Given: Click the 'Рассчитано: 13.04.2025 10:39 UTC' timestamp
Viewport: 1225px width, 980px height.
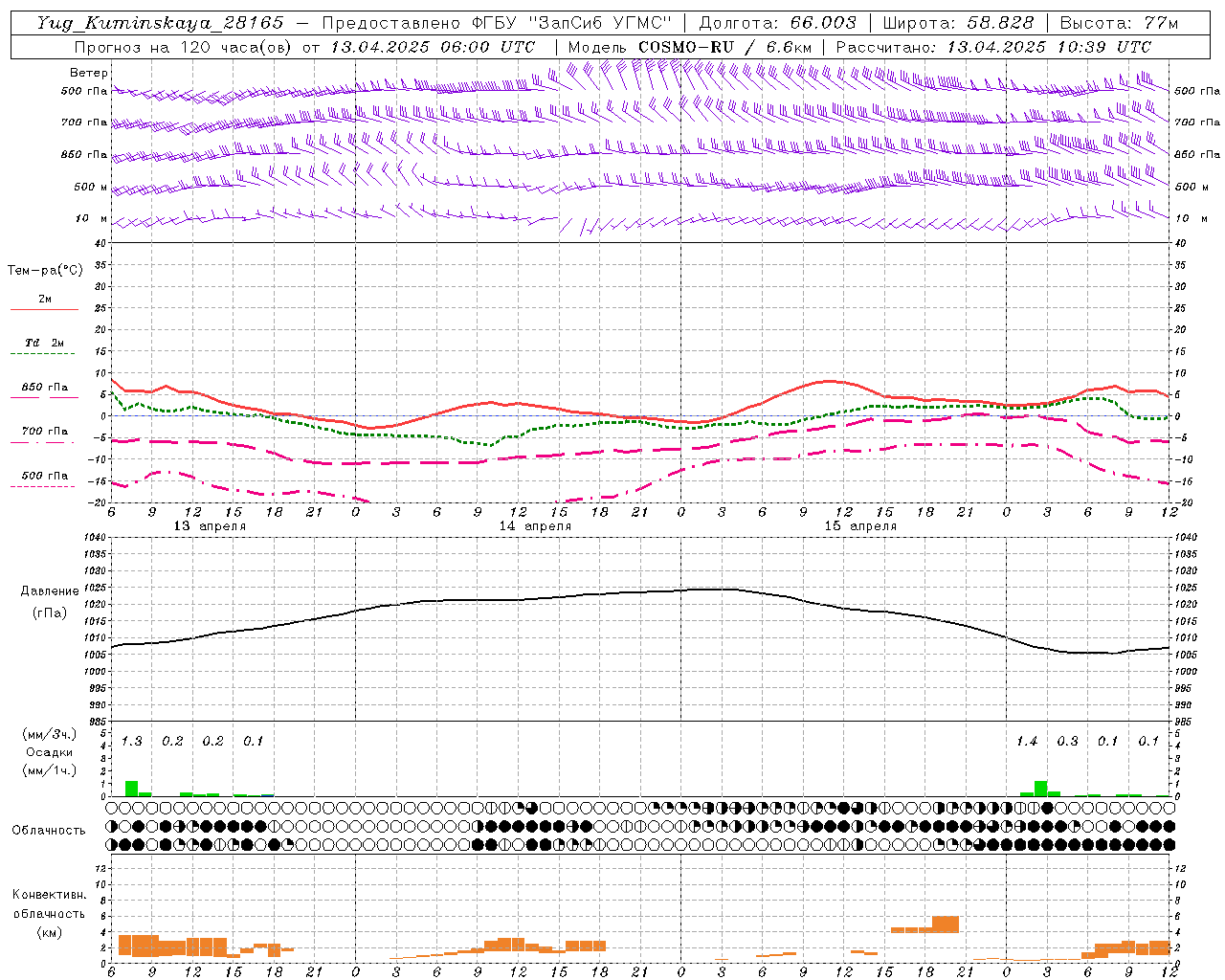Looking at the screenshot, I should click(x=993, y=47).
